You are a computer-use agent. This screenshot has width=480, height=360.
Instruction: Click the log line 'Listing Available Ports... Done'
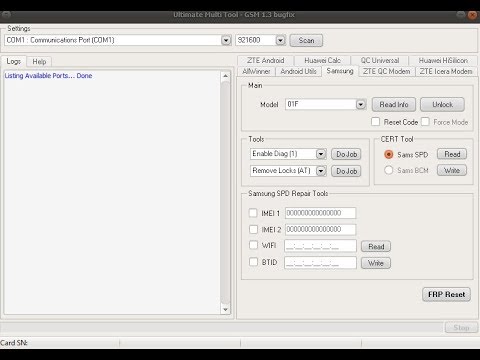[x=48, y=76]
